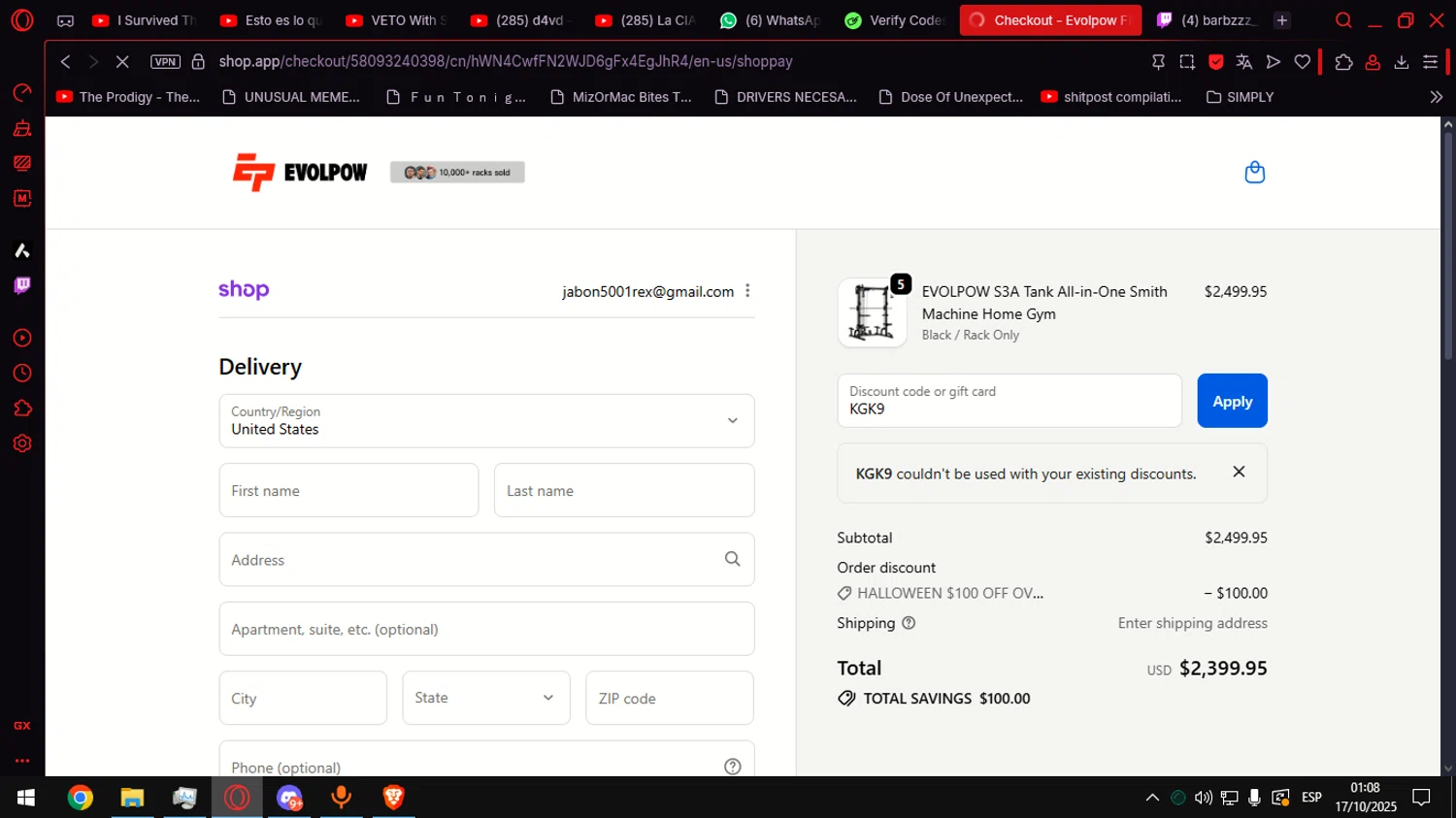The image size is (1456, 818).
Task: Open browsing History clock icon in sidebar
Action: [21, 373]
